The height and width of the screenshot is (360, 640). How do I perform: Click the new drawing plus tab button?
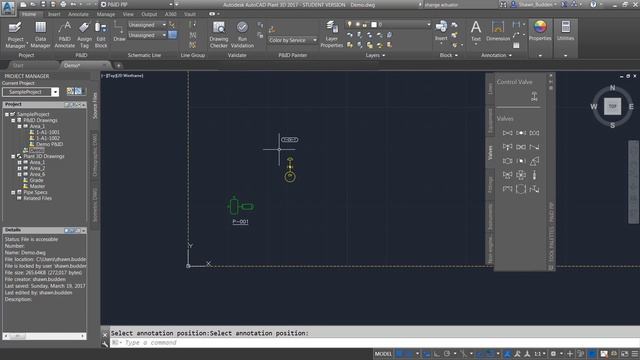(118, 66)
